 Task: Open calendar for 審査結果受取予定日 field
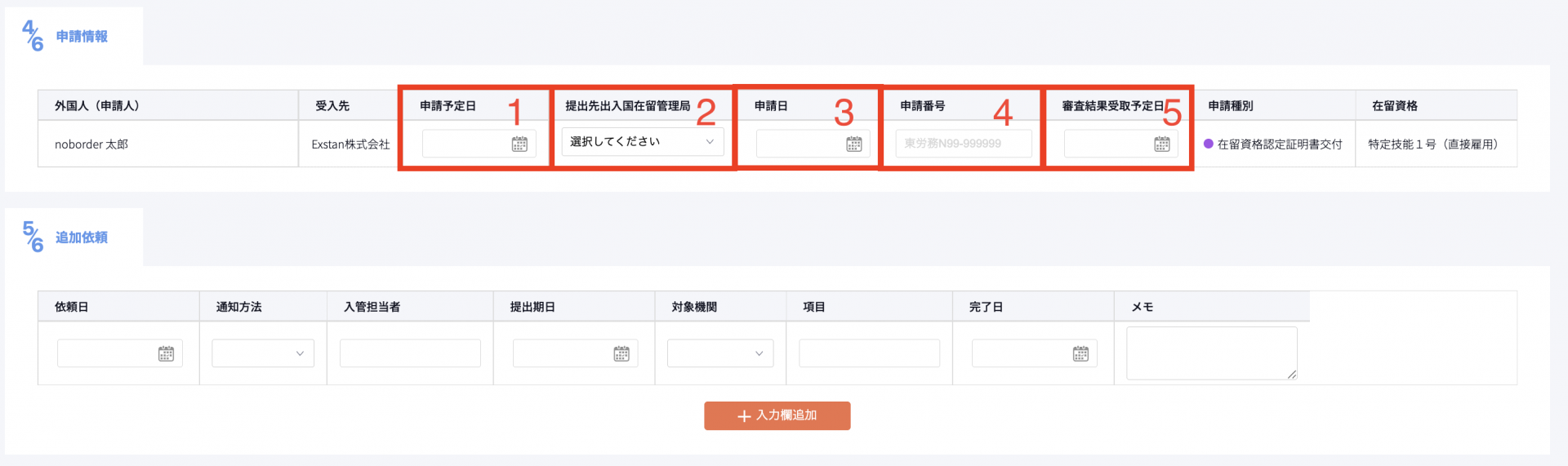[x=1161, y=144]
